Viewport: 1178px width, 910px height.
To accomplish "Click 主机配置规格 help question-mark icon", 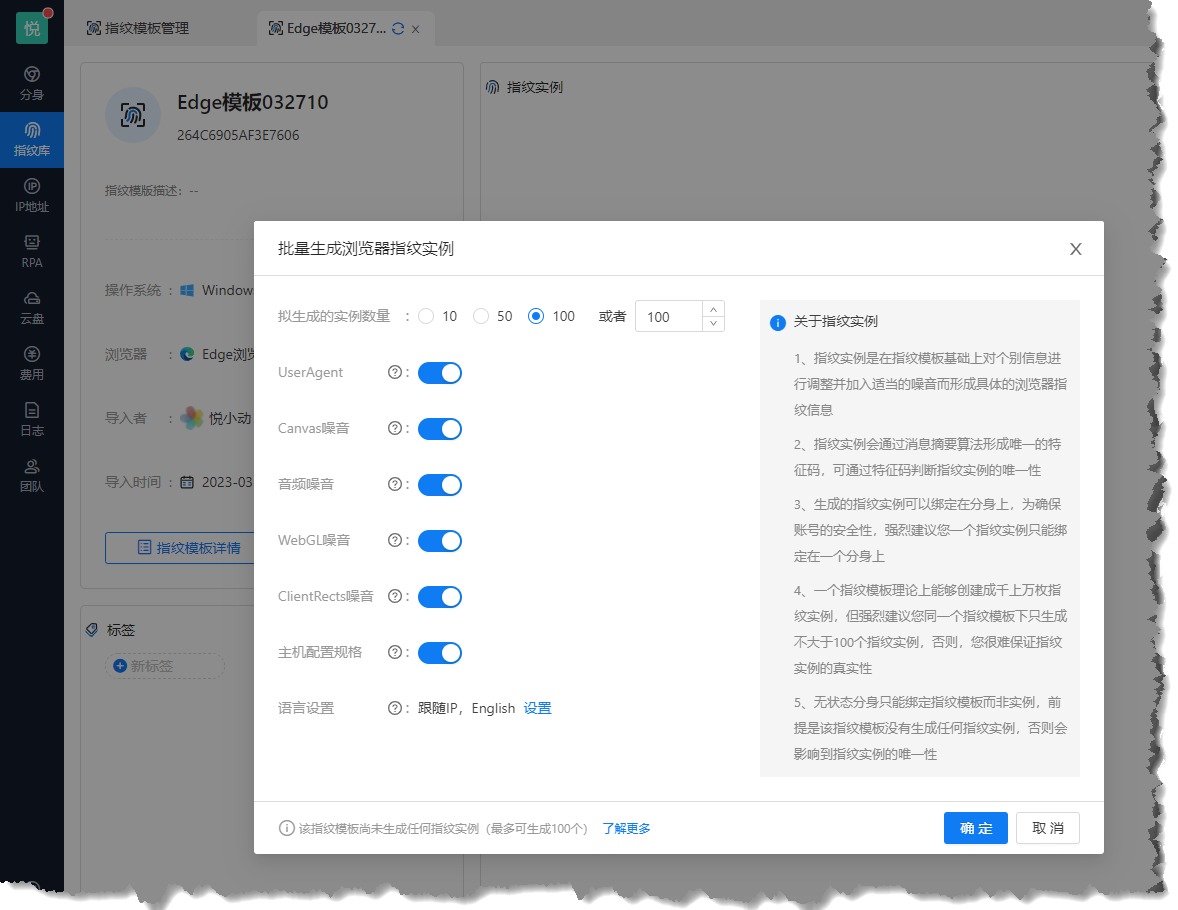I will click(394, 652).
